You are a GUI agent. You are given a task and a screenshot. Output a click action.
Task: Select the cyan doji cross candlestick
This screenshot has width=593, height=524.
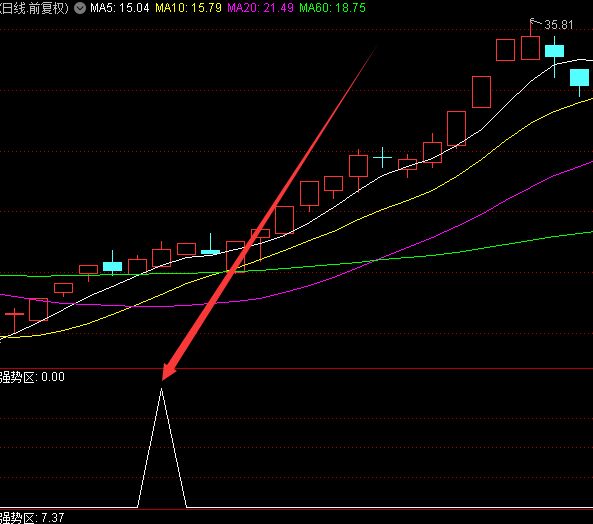coord(382,157)
